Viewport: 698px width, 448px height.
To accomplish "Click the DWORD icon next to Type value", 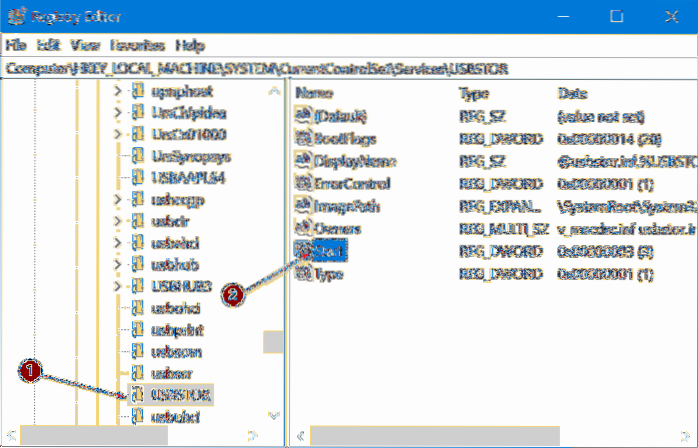I will click(x=303, y=273).
